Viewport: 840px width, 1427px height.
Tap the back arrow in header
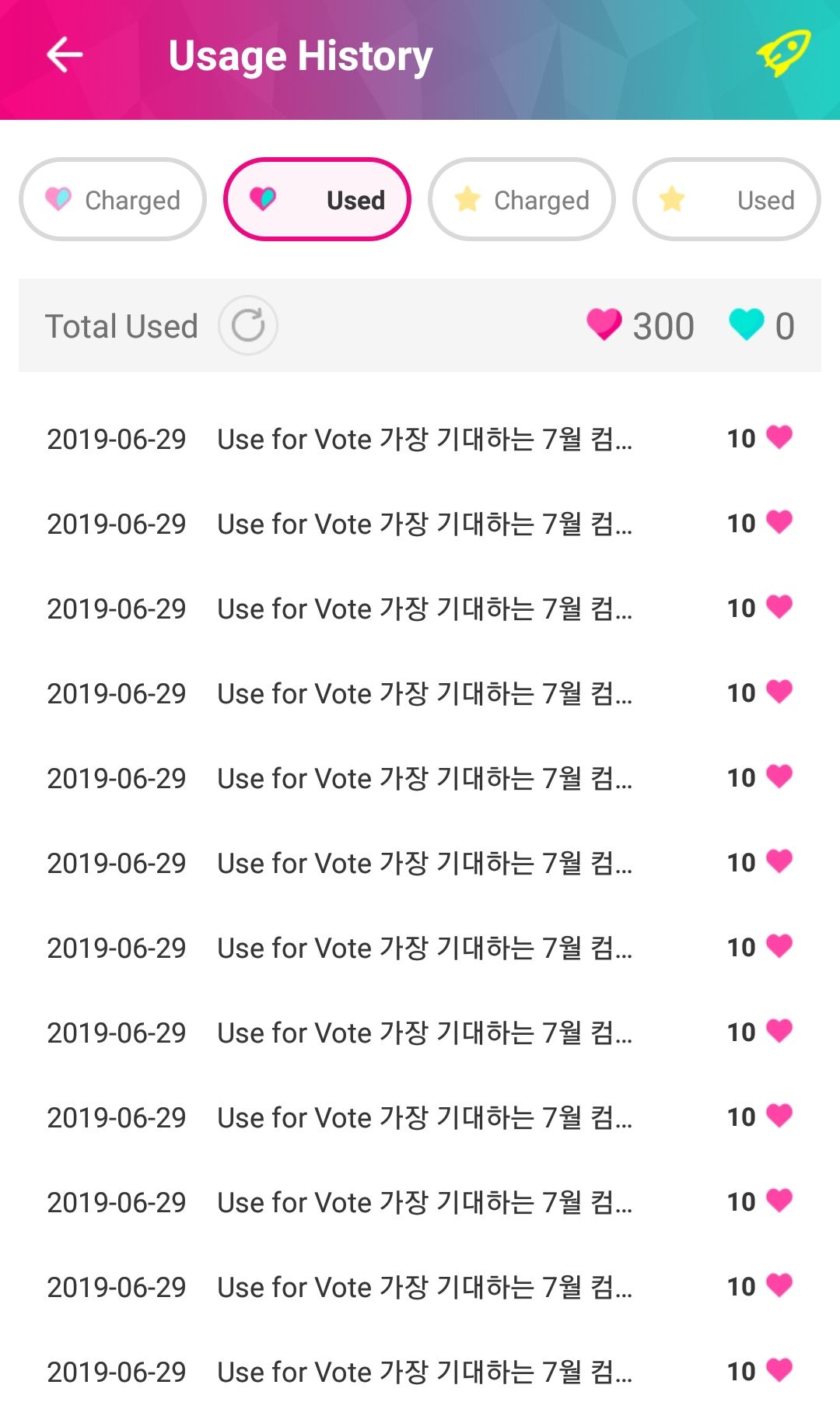(x=65, y=55)
